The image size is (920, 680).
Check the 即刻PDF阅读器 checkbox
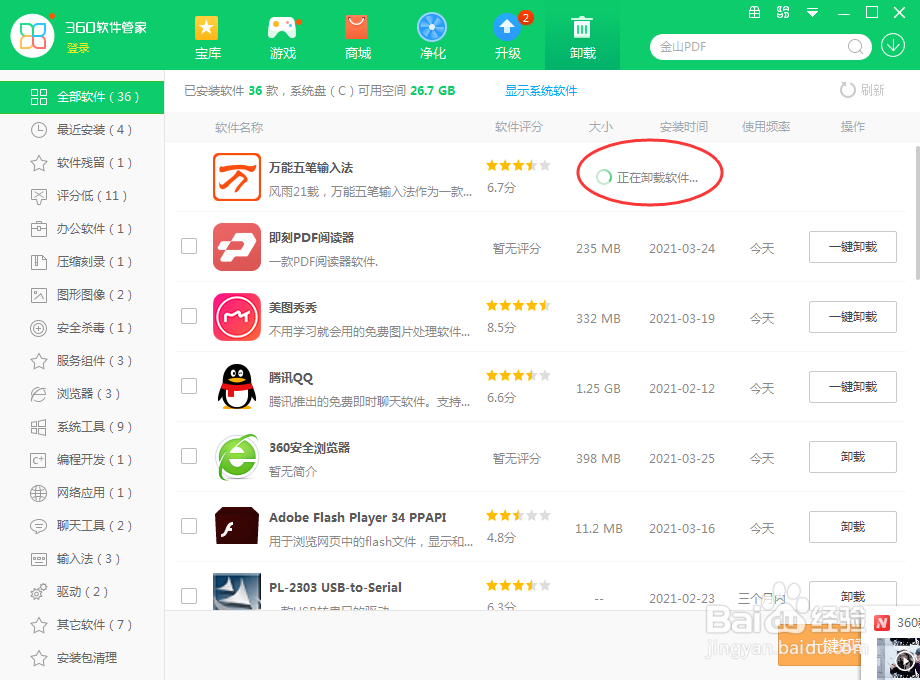(189, 247)
